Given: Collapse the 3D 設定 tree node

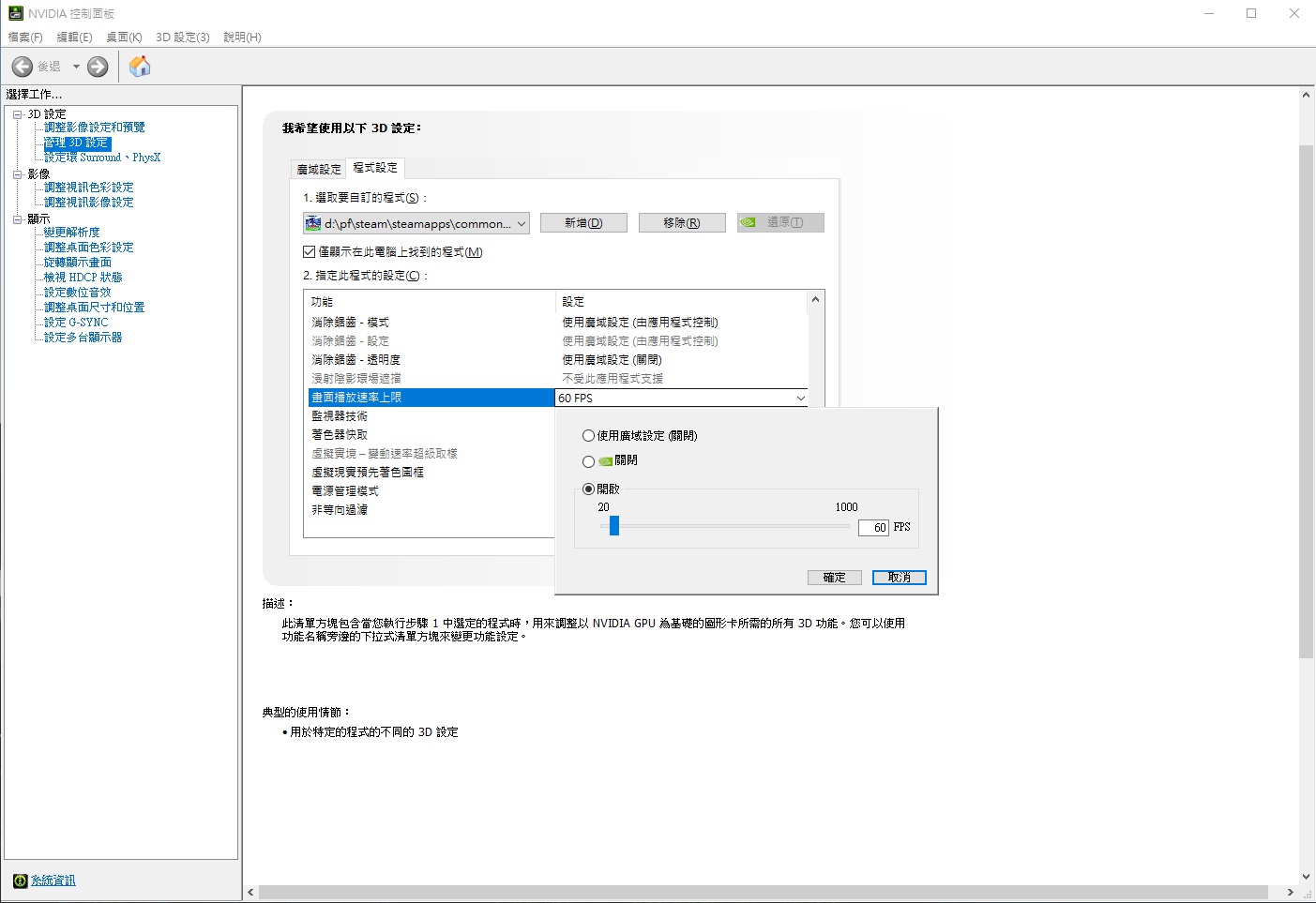Looking at the screenshot, I should tap(17, 114).
